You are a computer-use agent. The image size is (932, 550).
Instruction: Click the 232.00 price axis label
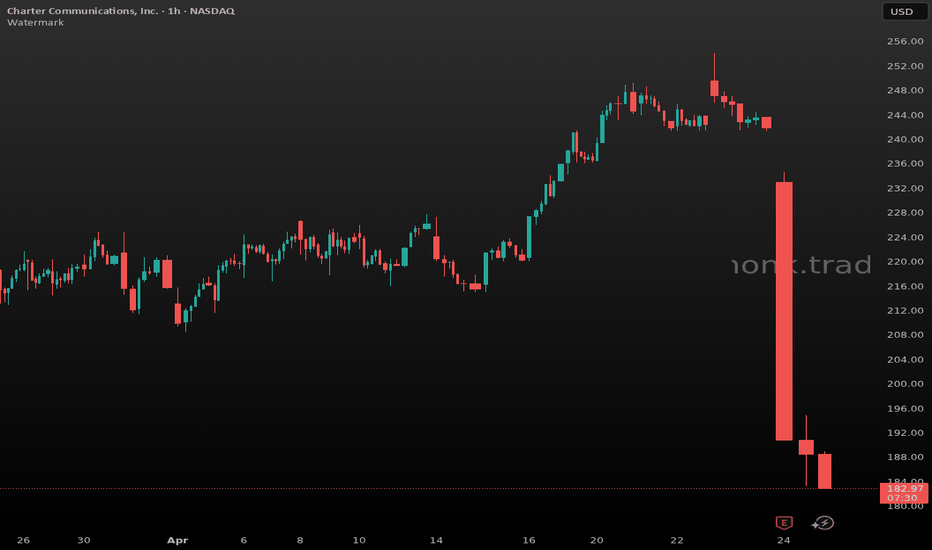pyautogui.click(x=905, y=188)
